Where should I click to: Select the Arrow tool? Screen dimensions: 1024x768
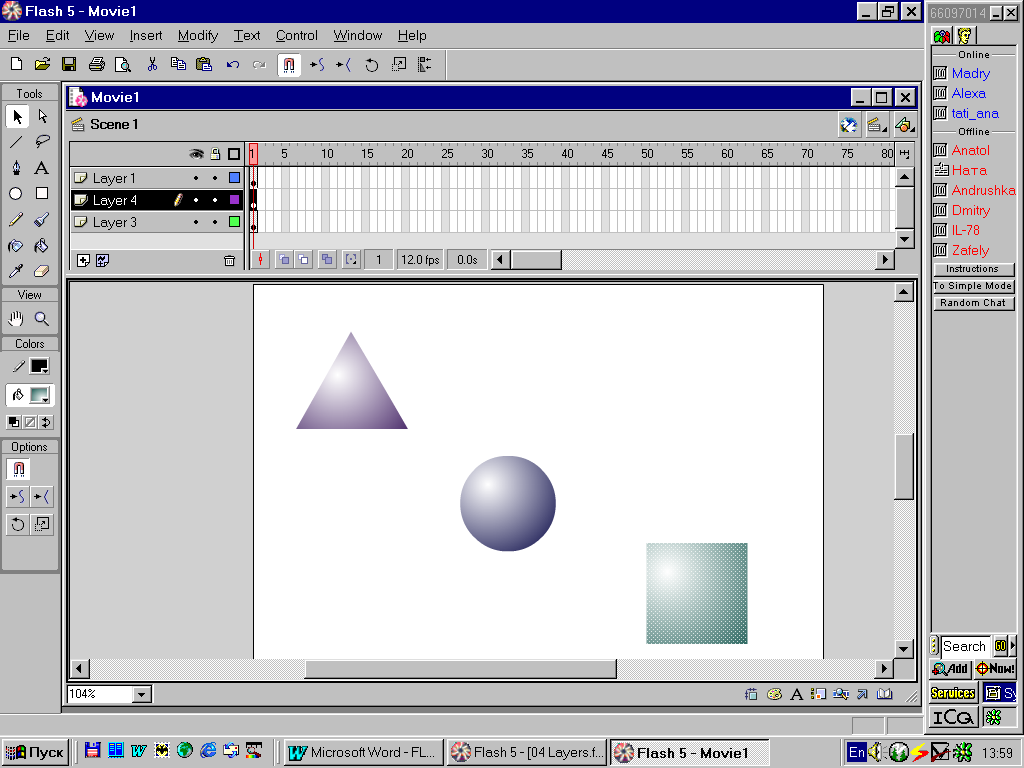pyautogui.click(x=17, y=116)
